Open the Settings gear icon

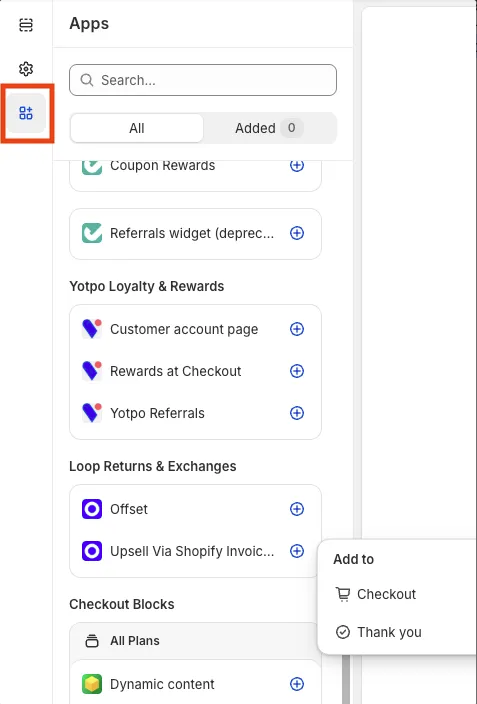26,69
